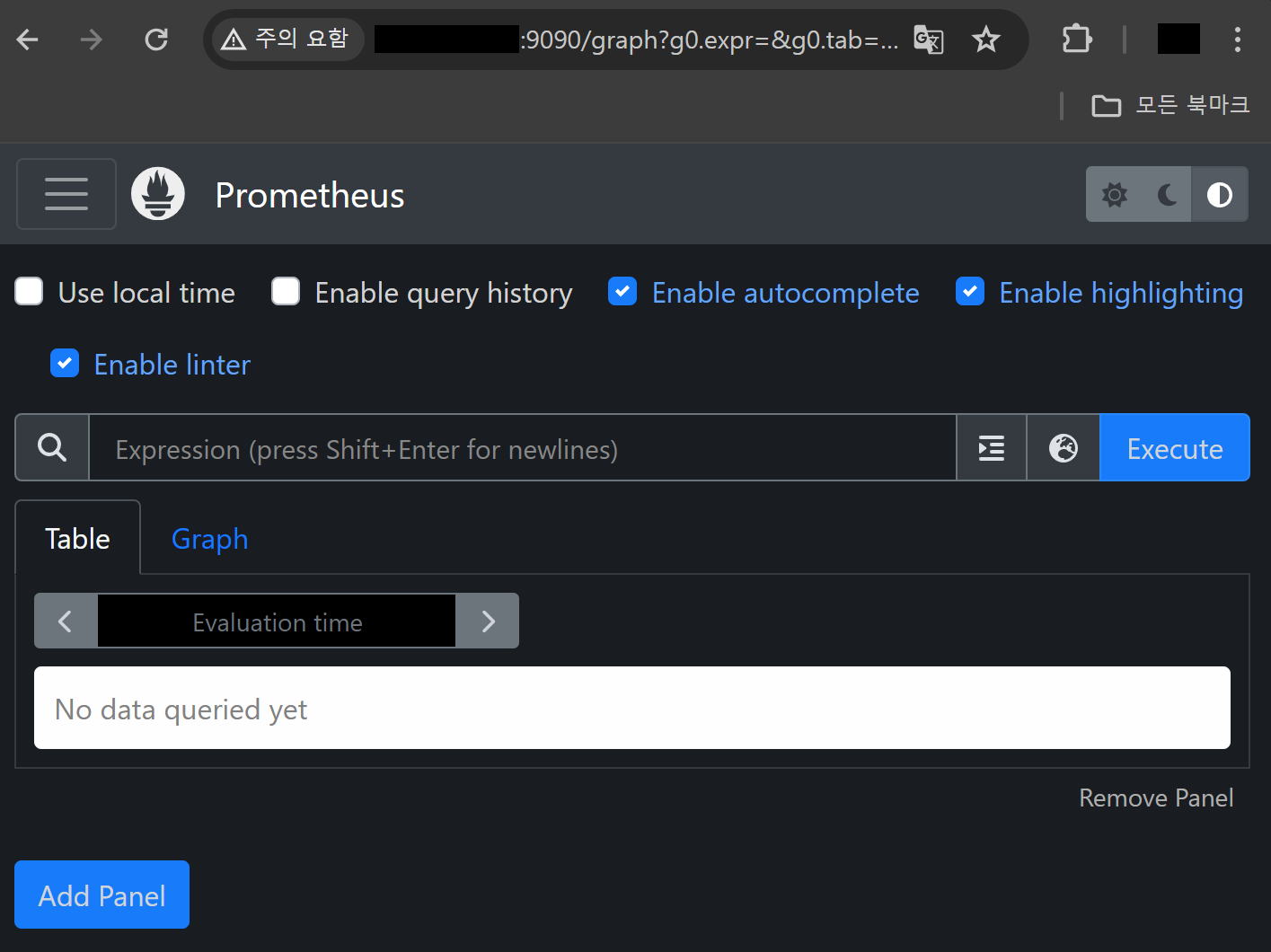1271x952 pixels.
Task: Open the metrics explorer globe icon
Action: click(1064, 447)
